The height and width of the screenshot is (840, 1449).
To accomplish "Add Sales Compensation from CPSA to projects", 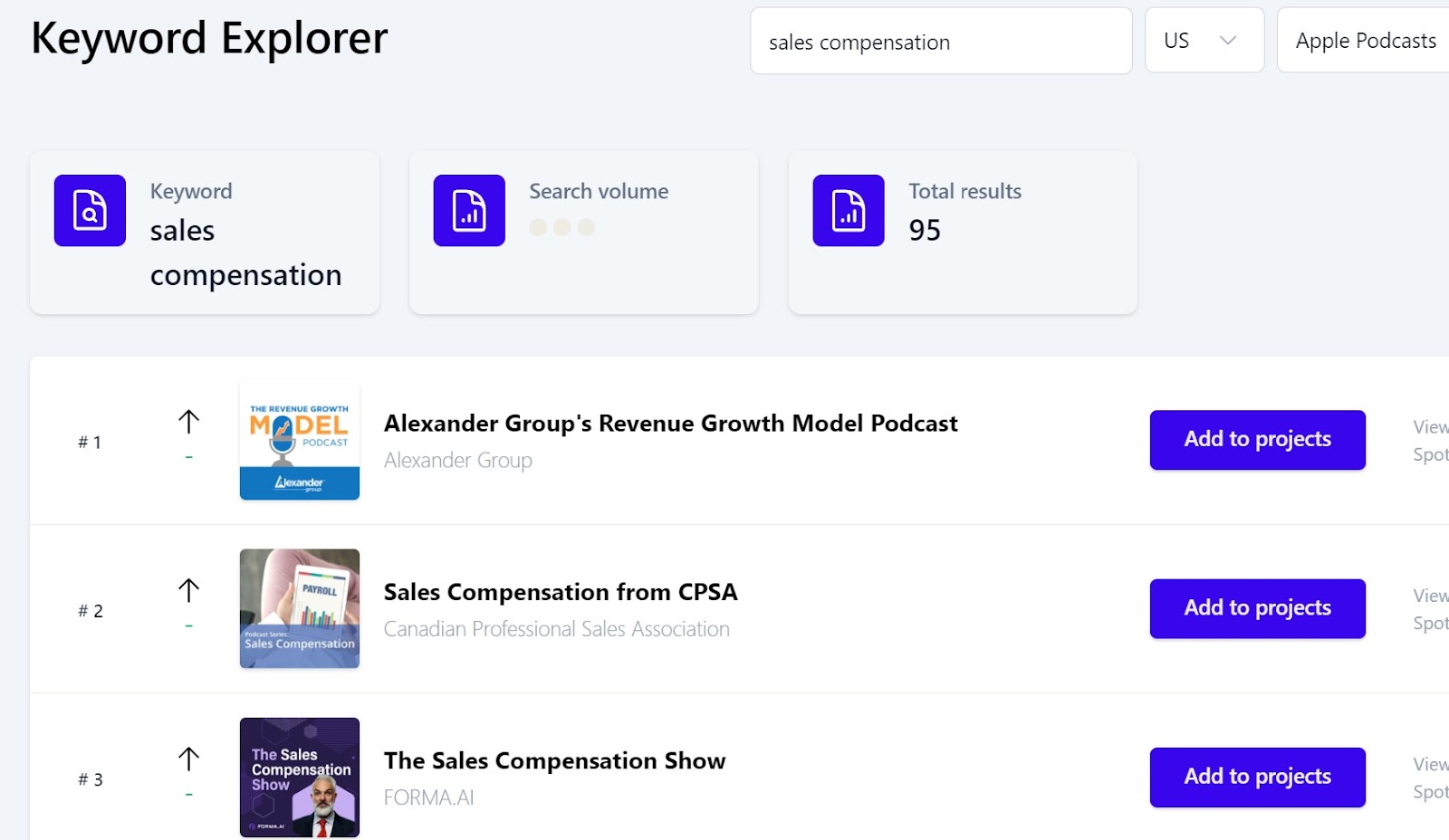I will pyautogui.click(x=1258, y=608).
